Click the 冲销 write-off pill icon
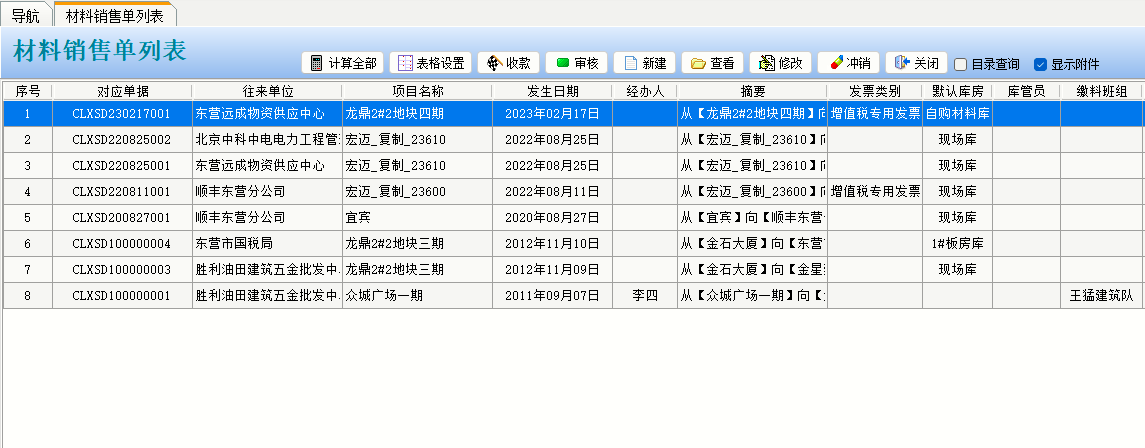 (x=834, y=63)
